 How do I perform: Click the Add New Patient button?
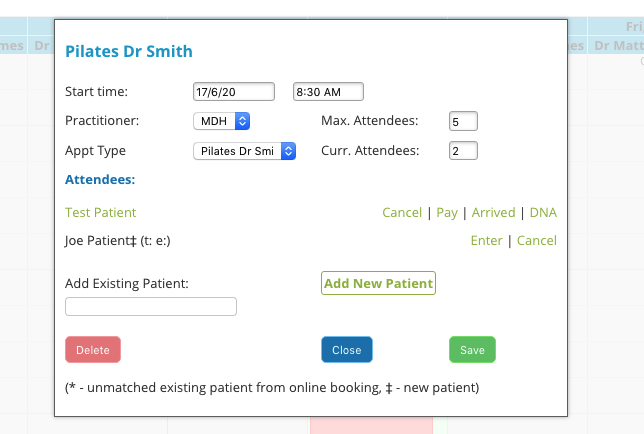pos(378,283)
